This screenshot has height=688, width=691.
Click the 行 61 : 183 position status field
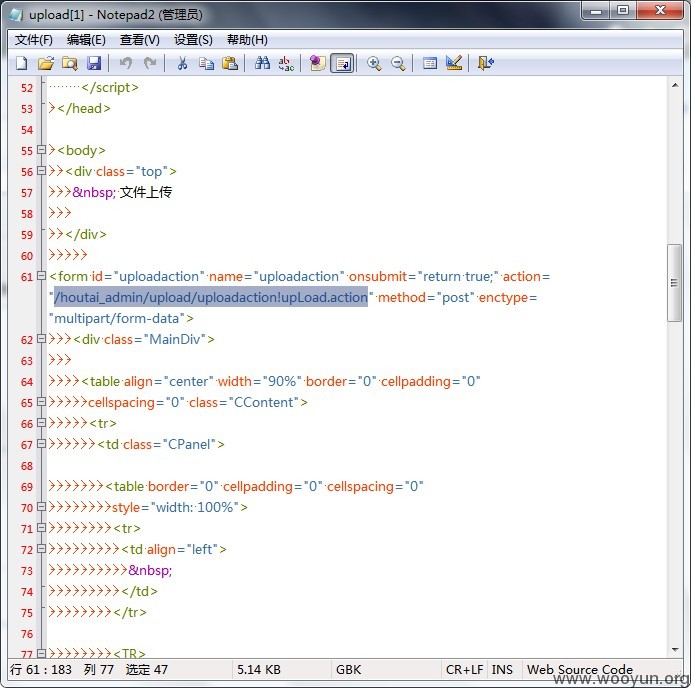coord(41,670)
